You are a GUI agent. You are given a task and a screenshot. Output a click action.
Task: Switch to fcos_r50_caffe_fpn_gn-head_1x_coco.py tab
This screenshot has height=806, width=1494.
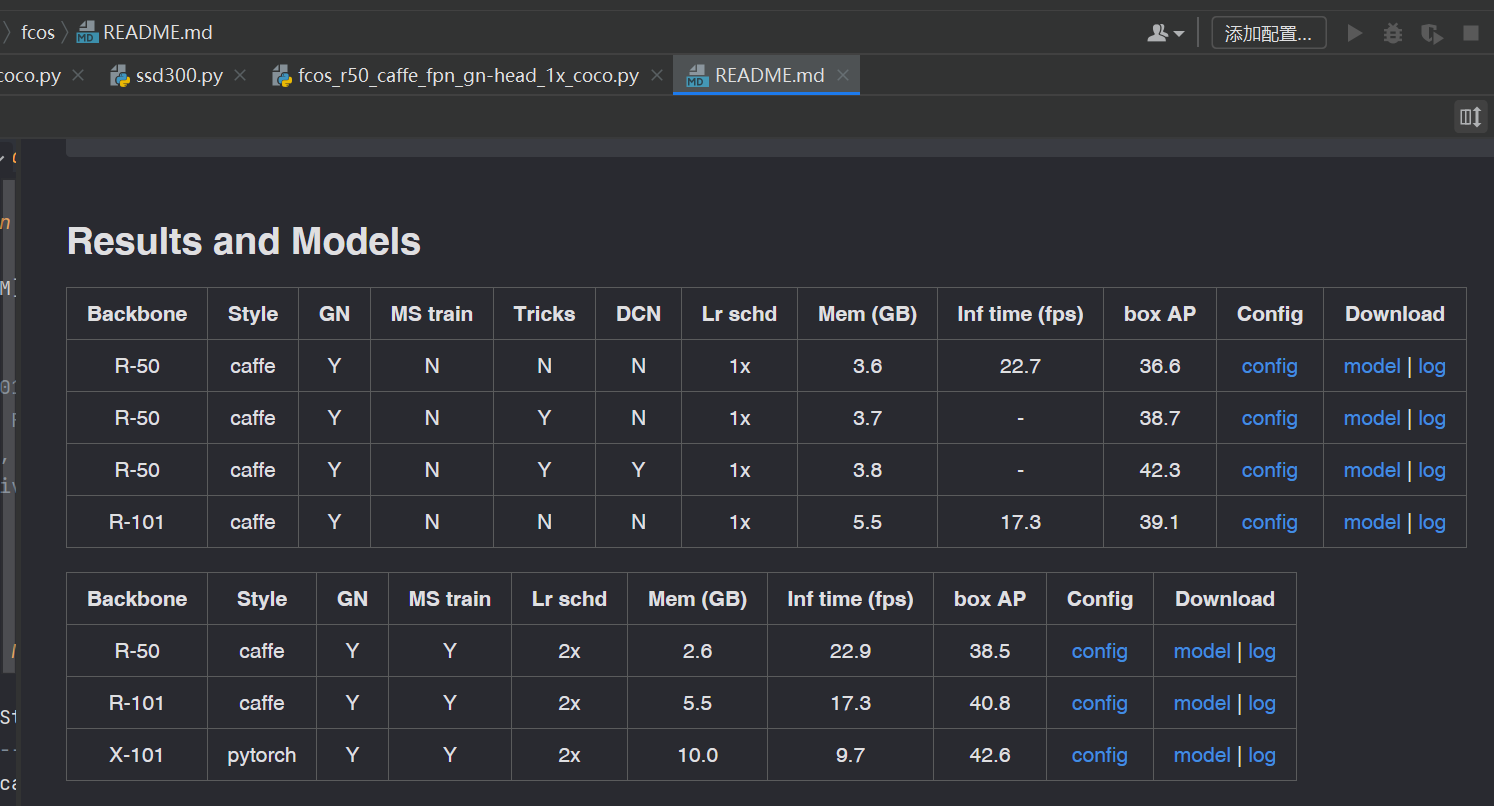pyautogui.click(x=468, y=75)
